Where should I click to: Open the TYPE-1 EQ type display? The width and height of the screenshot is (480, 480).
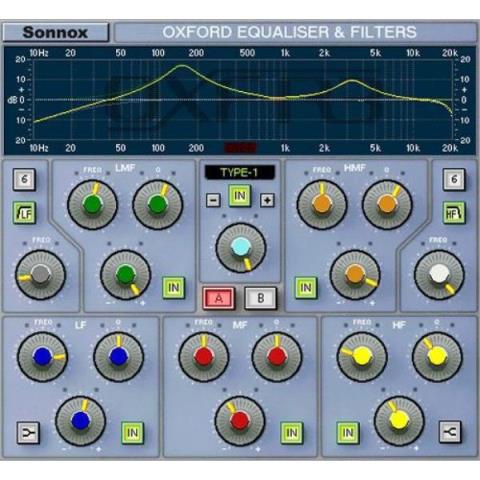(x=240, y=173)
